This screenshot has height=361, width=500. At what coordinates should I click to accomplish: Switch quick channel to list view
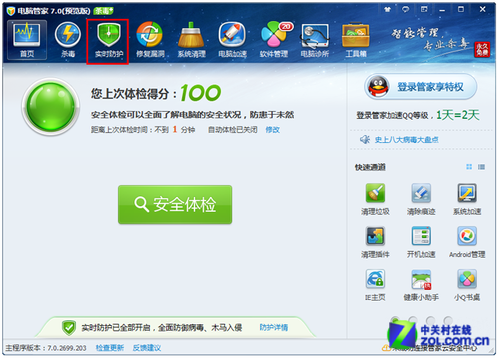tap(481, 167)
